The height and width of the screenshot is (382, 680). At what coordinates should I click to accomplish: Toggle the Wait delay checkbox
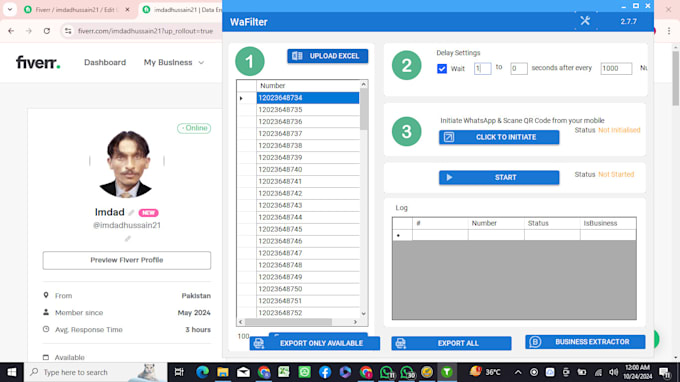click(x=442, y=69)
